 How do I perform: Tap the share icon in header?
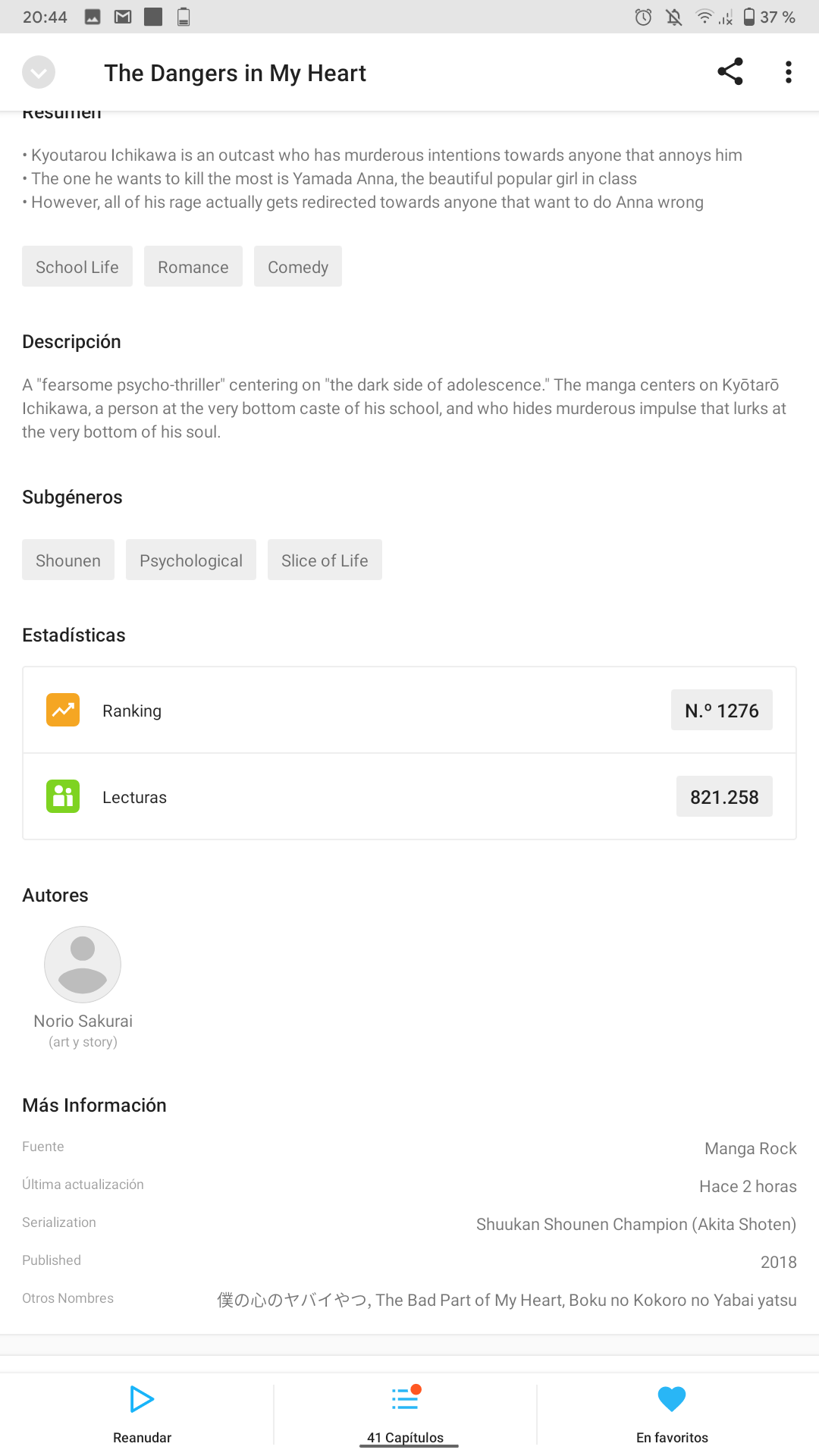(x=730, y=72)
